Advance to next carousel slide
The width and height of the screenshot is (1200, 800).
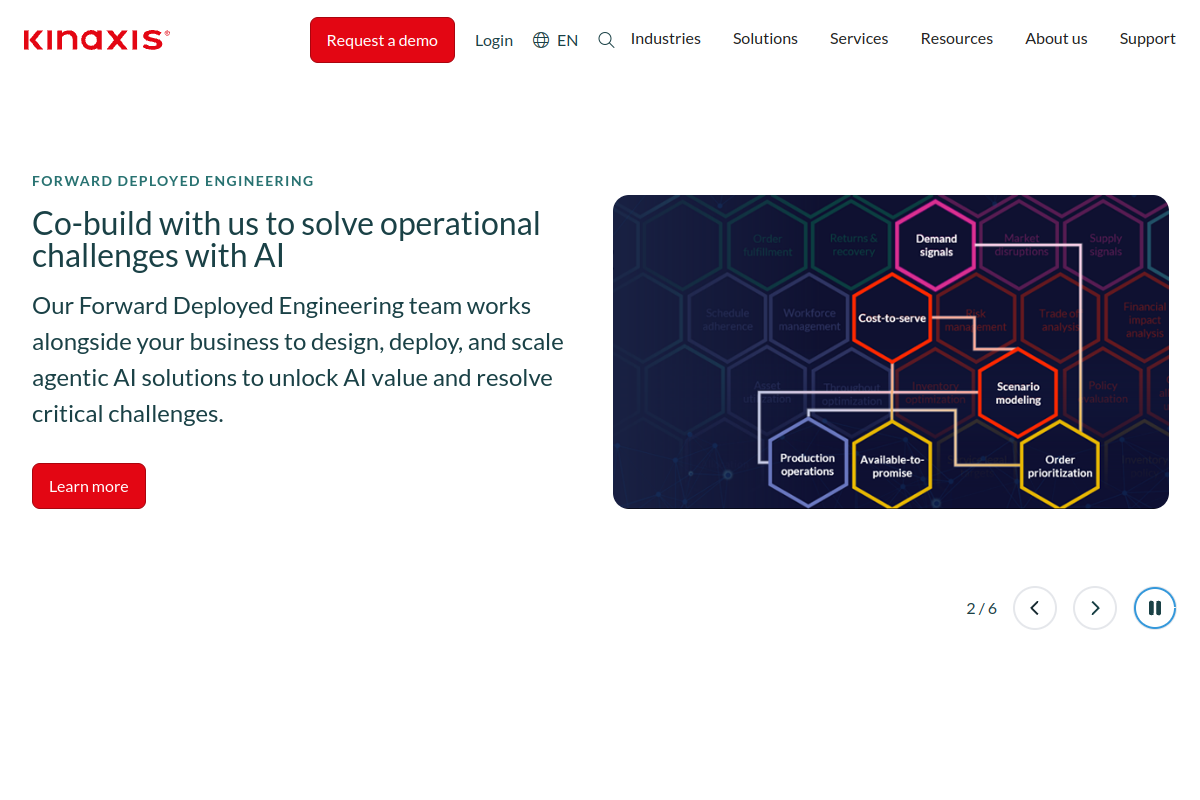click(x=1095, y=608)
